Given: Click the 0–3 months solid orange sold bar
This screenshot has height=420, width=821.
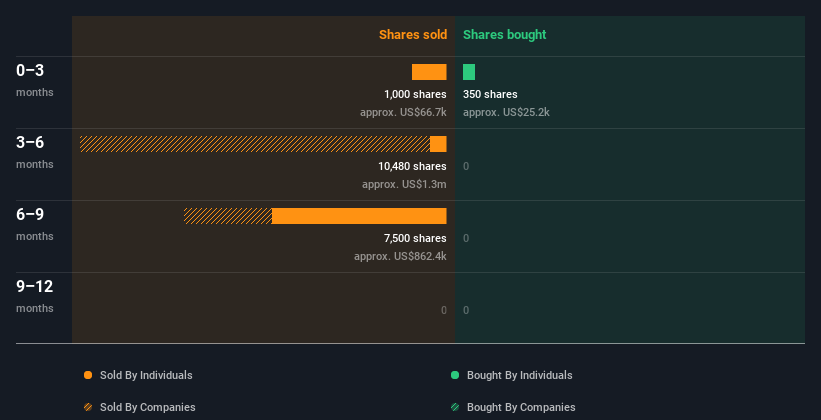Looking at the screenshot, I should point(429,72).
